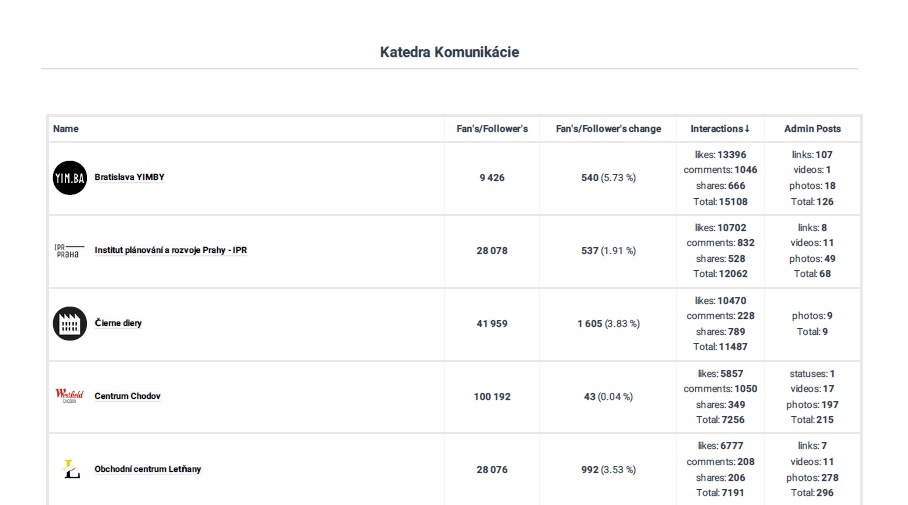This screenshot has height=505, width=908.
Task: Sort by Fan's/Follower's column header
Action: pyautogui.click(x=492, y=129)
